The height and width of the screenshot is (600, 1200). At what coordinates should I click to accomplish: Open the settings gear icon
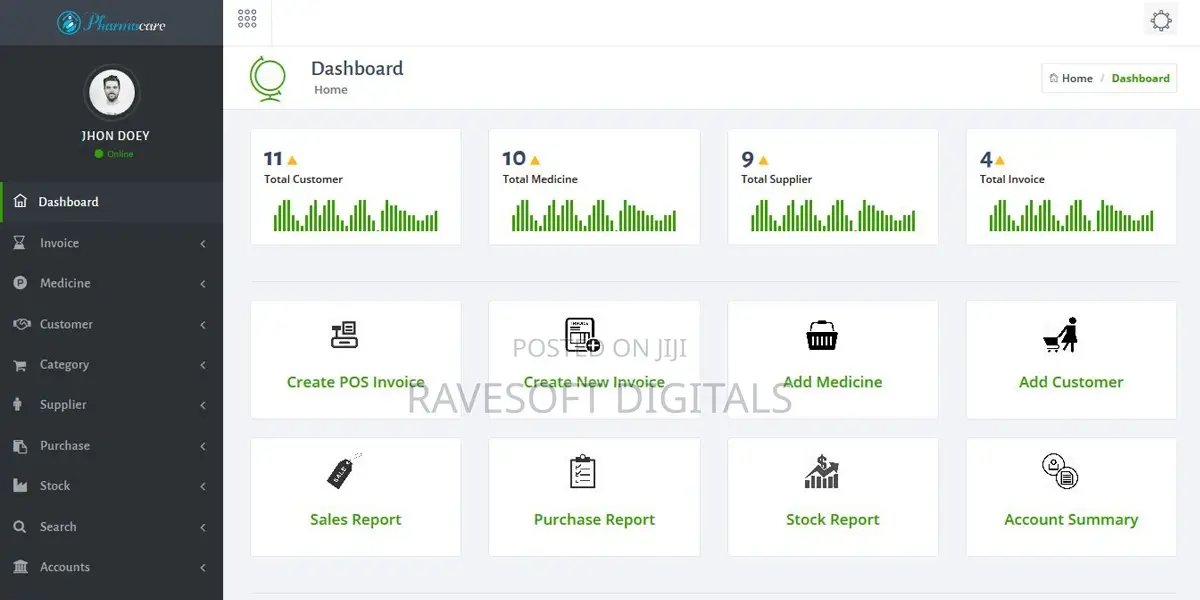click(x=1161, y=20)
